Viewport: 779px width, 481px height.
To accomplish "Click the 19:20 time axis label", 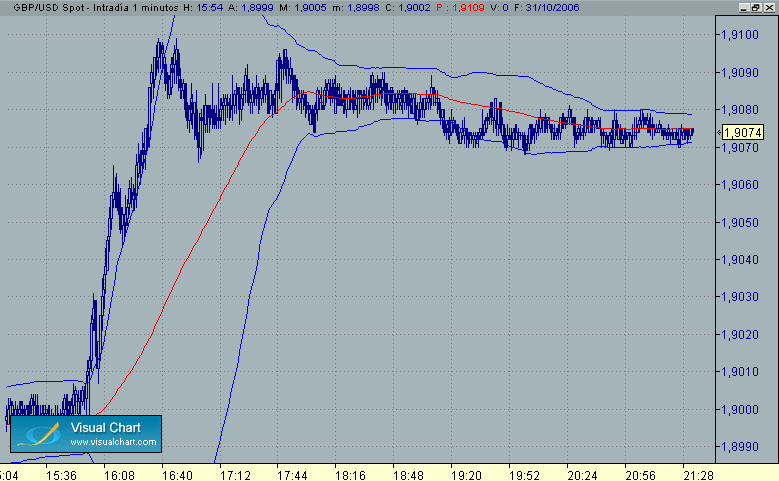I will pyautogui.click(x=466, y=476).
